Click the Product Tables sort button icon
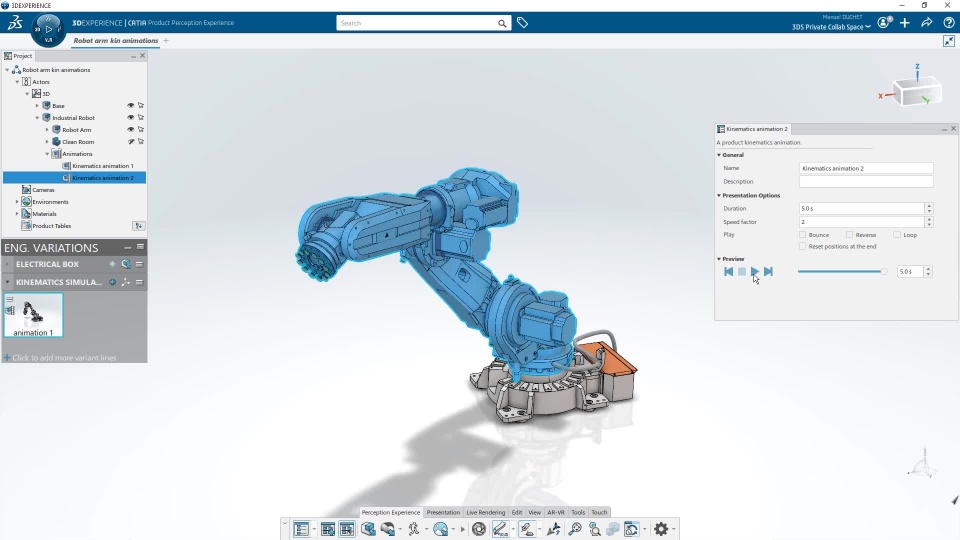Viewport: 960px width, 540px height. tap(139, 226)
